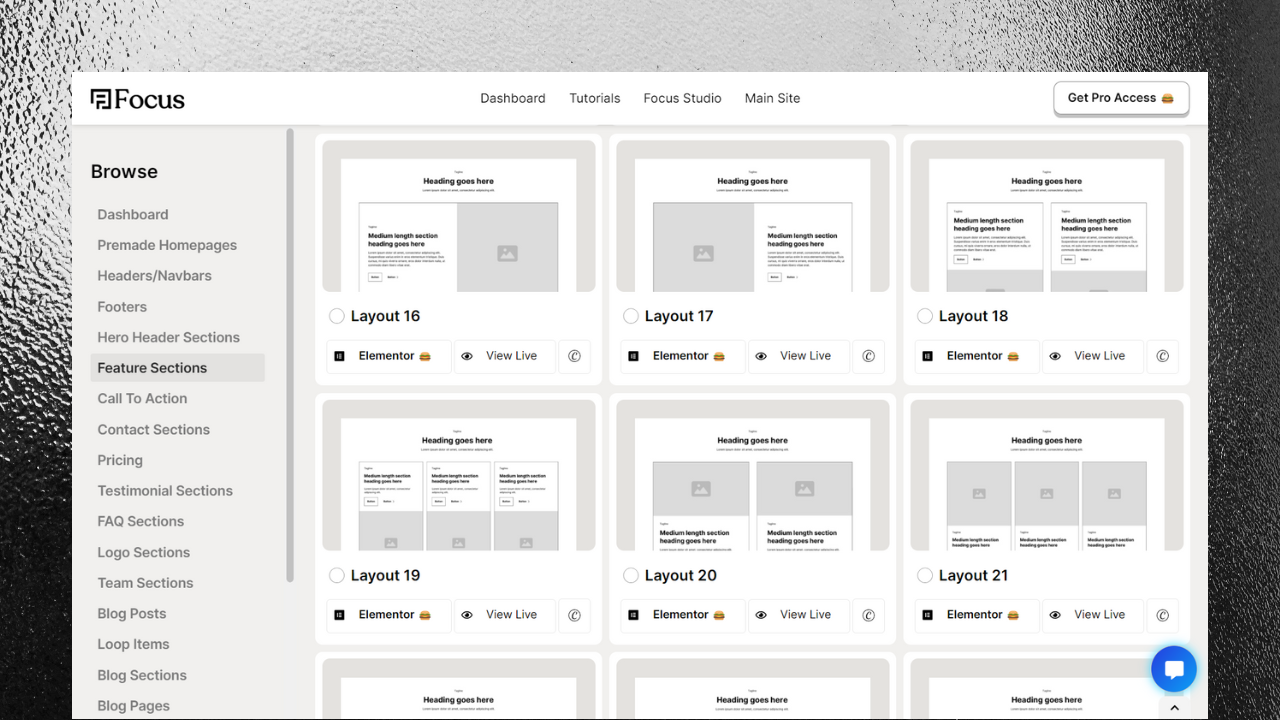Open Hero Header Sections in sidebar

click(168, 337)
